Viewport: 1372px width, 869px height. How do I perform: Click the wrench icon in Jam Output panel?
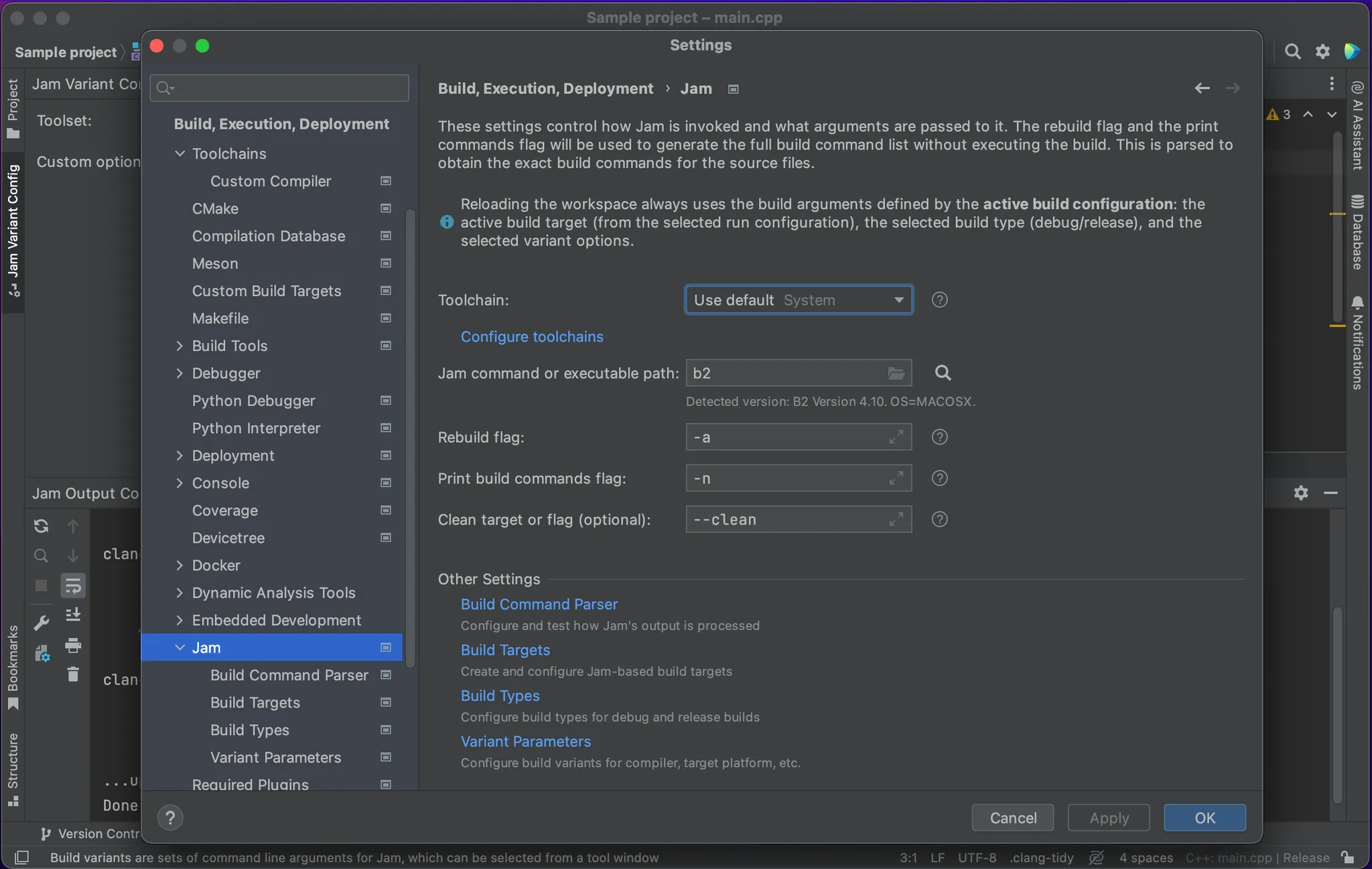[x=41, y=623]
